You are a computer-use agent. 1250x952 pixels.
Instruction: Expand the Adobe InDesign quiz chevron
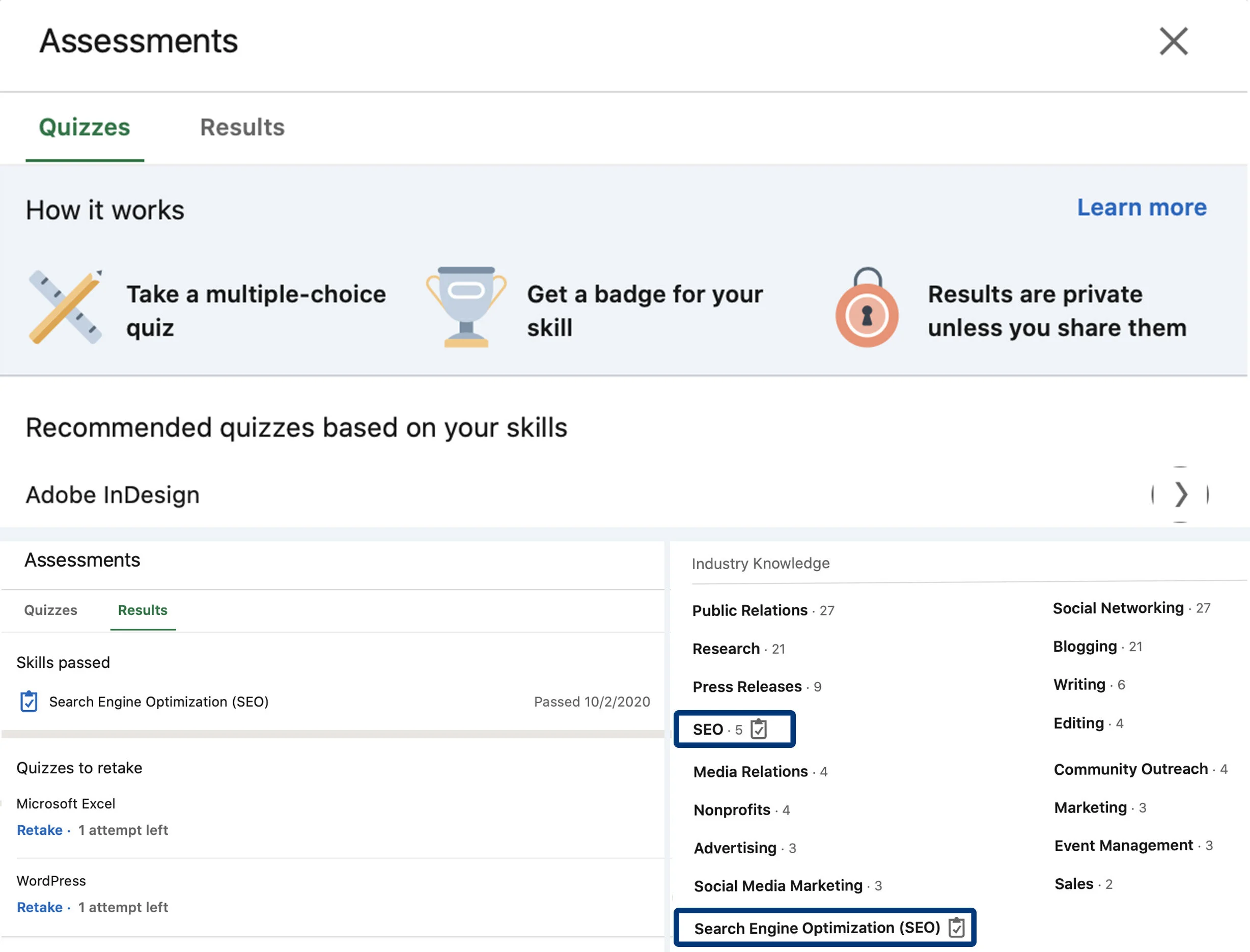(x=1180, y=494)
